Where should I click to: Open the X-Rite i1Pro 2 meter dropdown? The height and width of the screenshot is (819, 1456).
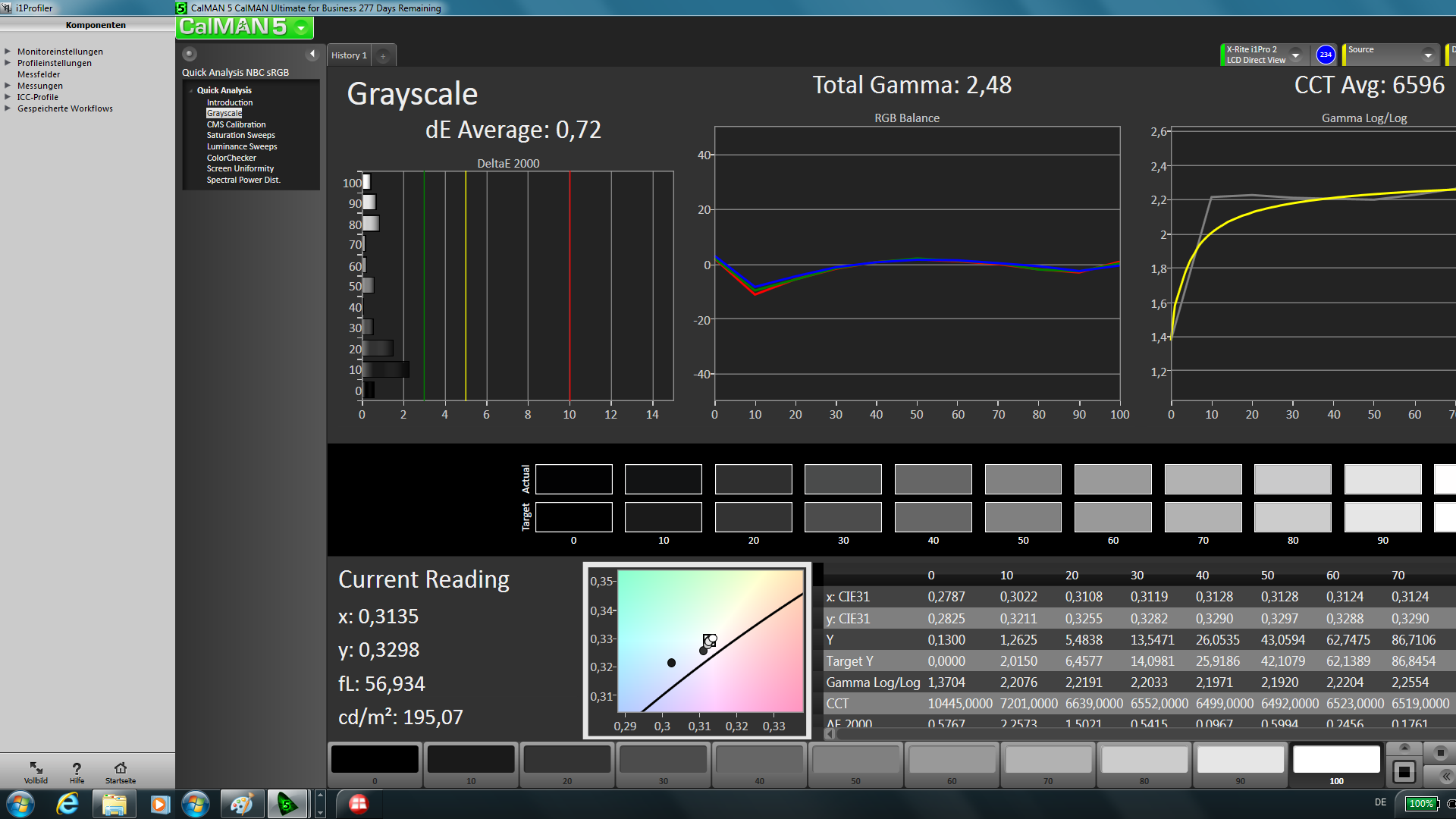pyautogui.click(x=1296, y=55)
